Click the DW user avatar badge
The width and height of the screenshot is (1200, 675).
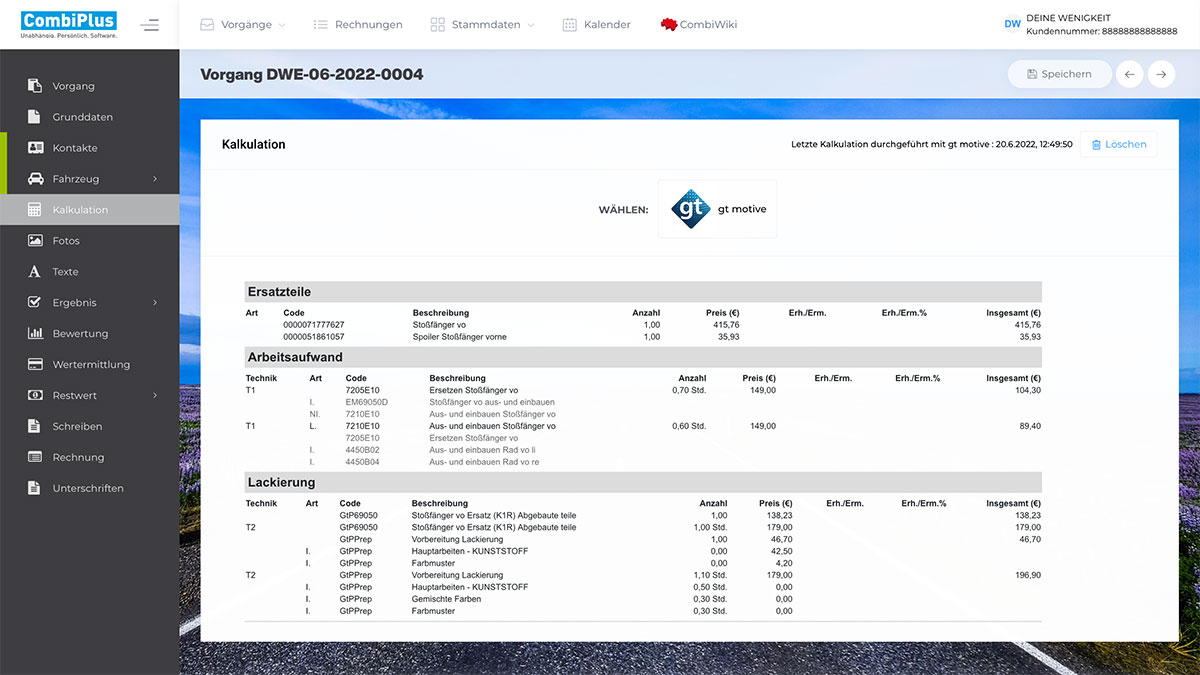1012,25
